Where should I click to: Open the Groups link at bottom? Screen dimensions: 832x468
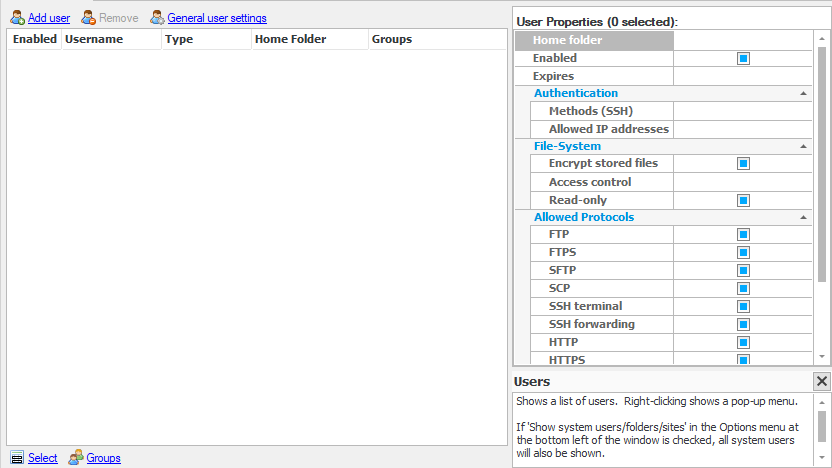(103, 458)
